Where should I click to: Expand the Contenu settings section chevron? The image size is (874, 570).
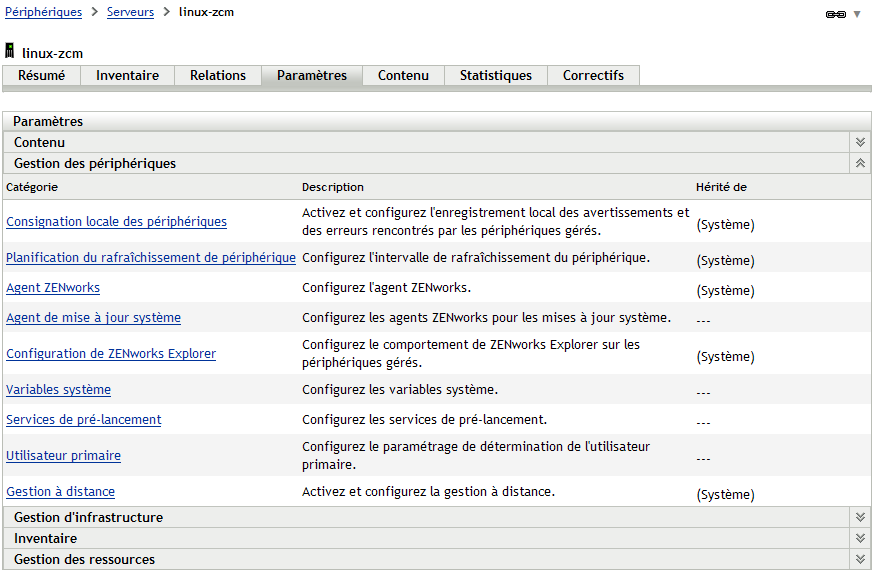pyautogui.click(x=859, y=143)
